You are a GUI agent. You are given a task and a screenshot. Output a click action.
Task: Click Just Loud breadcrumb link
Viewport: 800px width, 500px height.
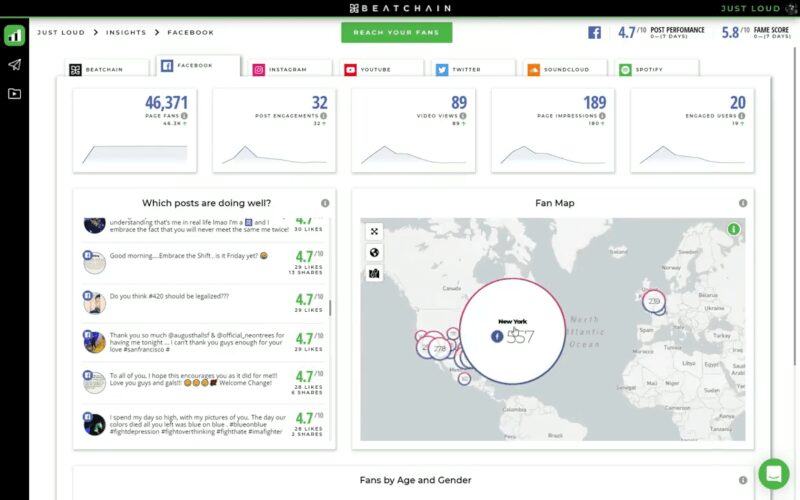coord(61,32)
